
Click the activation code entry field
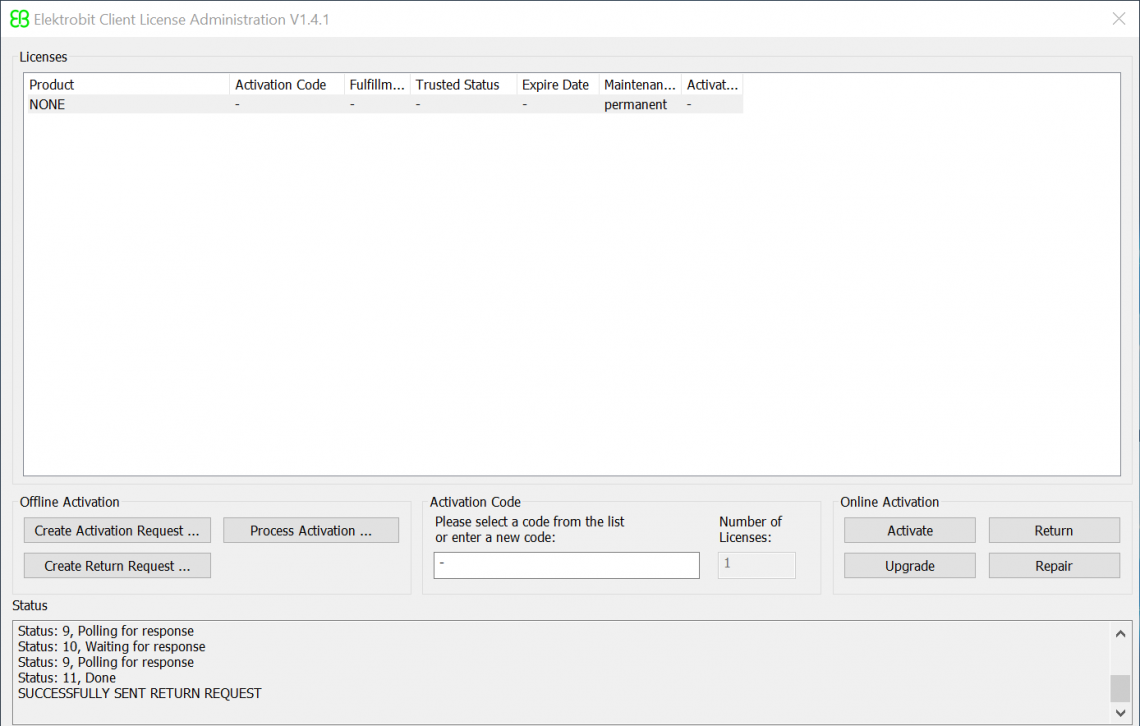click(566, 565)
